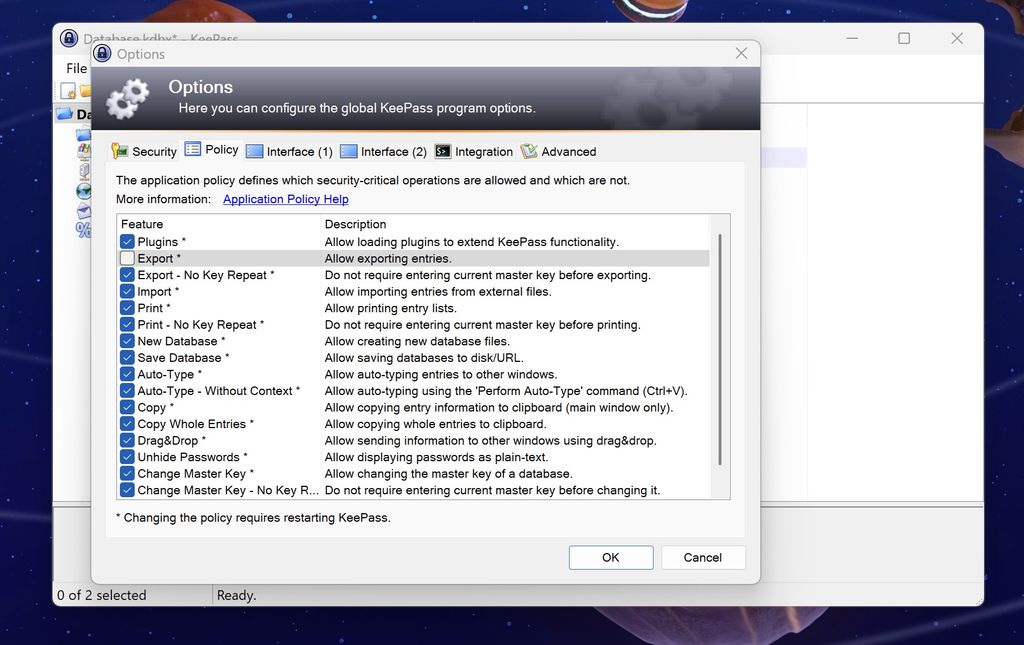Open the File menu
This screenshot has width=1024, height=645.
click(x=75, y=68)
